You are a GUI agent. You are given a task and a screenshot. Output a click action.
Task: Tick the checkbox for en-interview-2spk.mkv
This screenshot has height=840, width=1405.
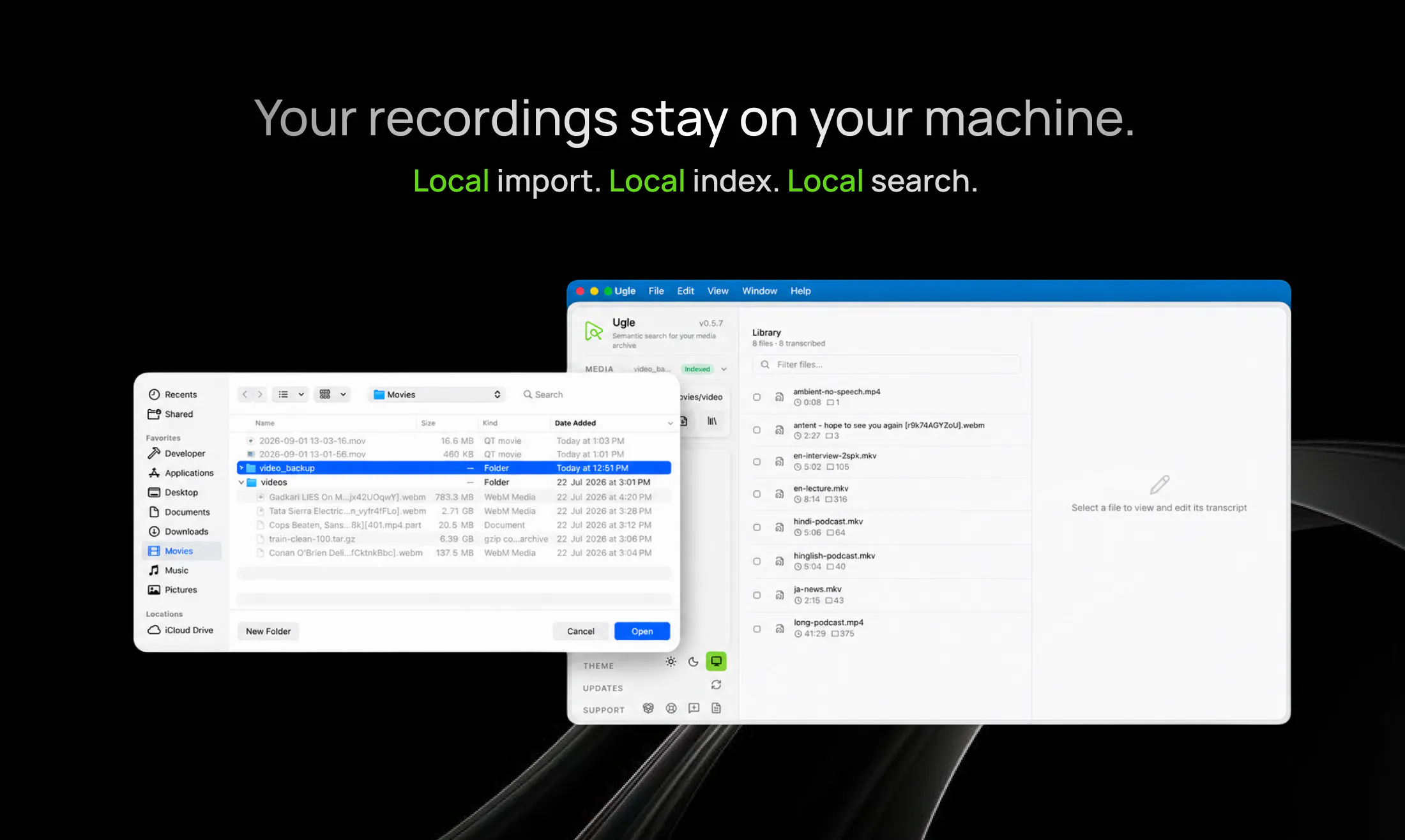coord(757,461)
